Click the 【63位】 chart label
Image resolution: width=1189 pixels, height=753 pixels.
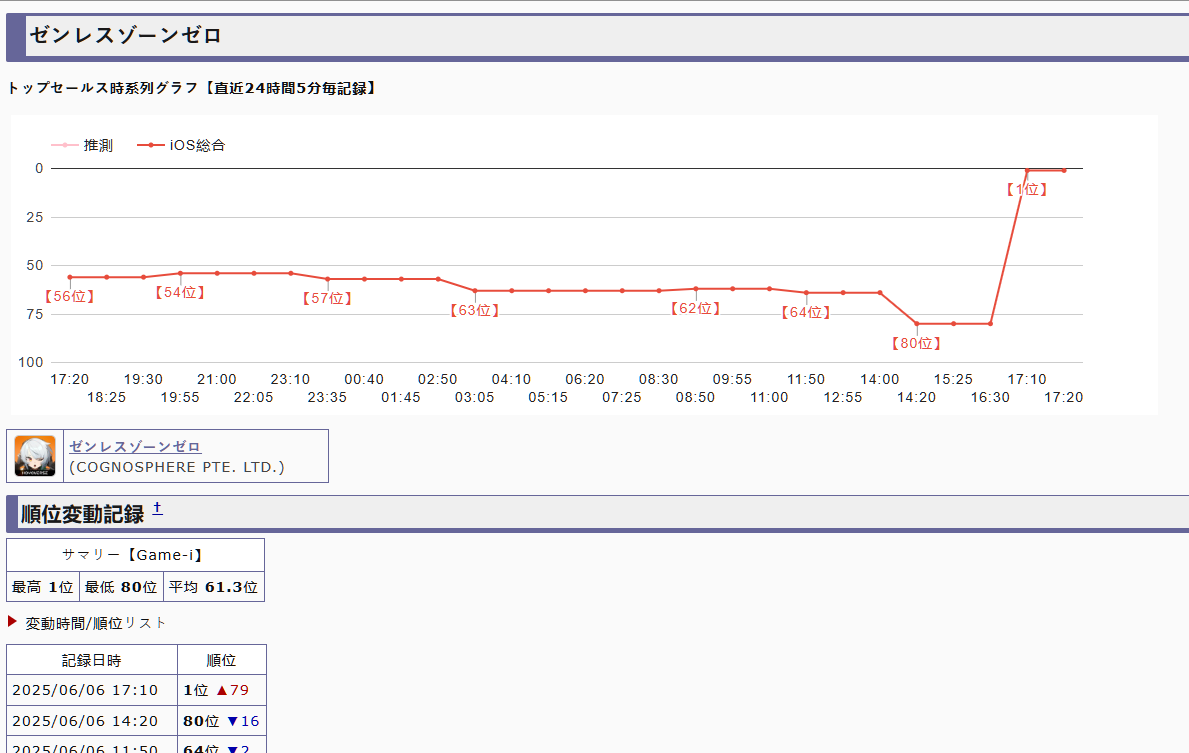point(474,311)
